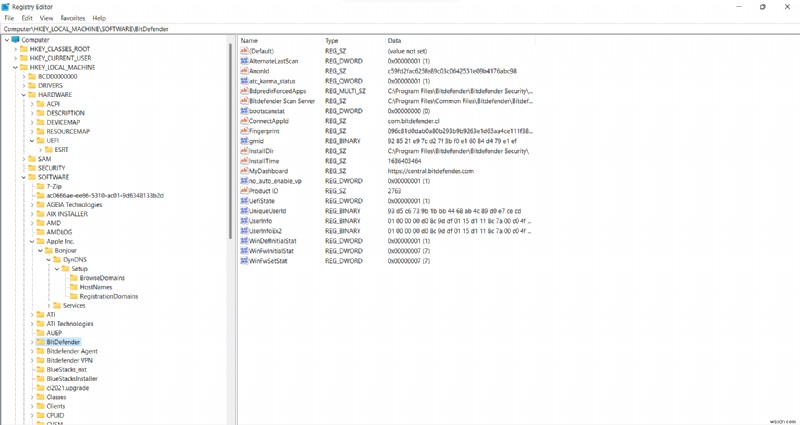Select the Product ID value icon
Screen dimensions: 800x425
click(244, 191)
